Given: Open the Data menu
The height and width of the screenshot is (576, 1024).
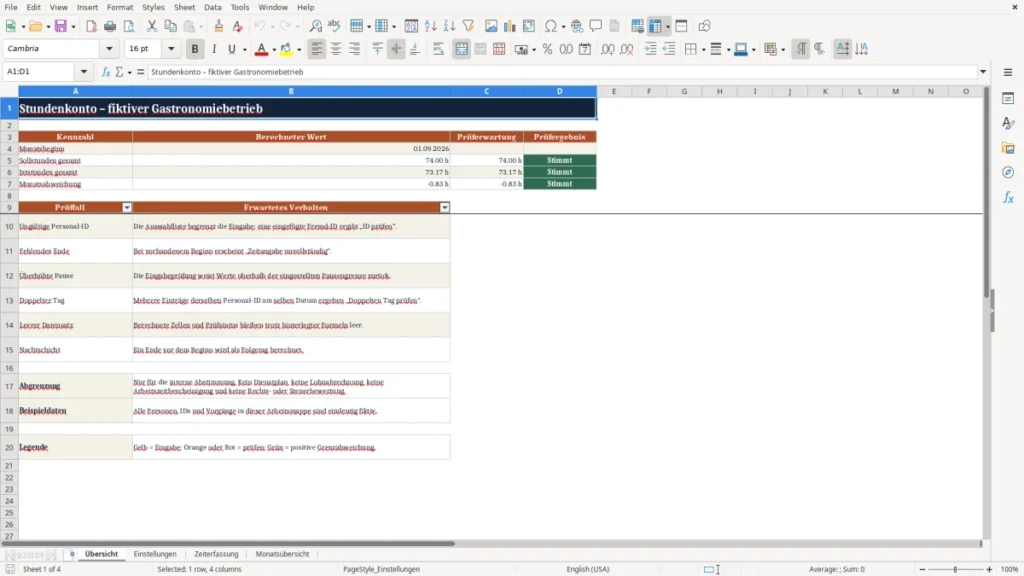Looking at the screenshot, I should [213, 7].
